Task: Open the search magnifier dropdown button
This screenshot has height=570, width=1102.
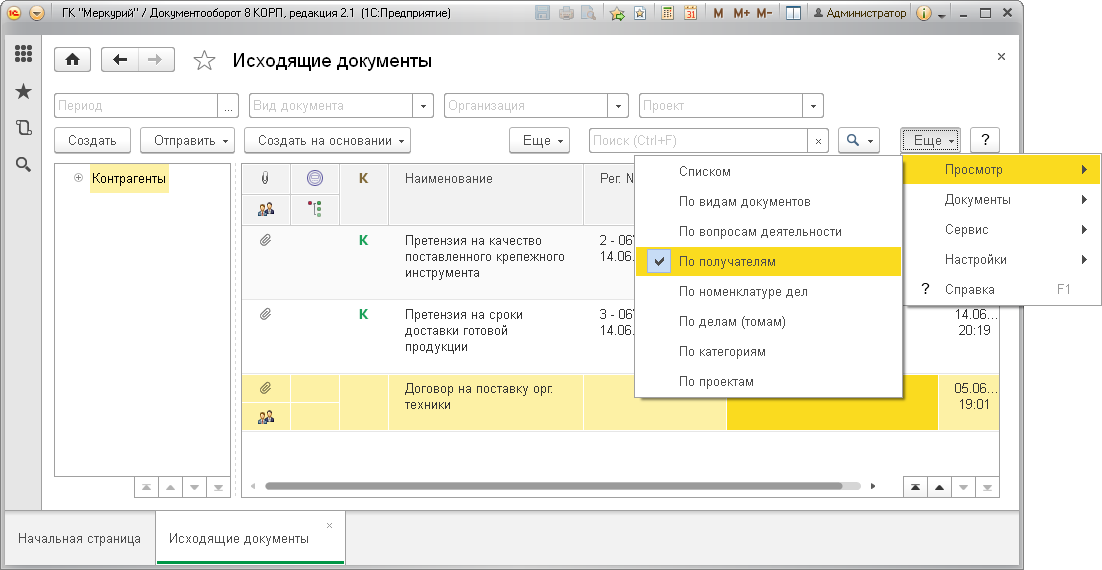Action: click(x=859, y=141)
